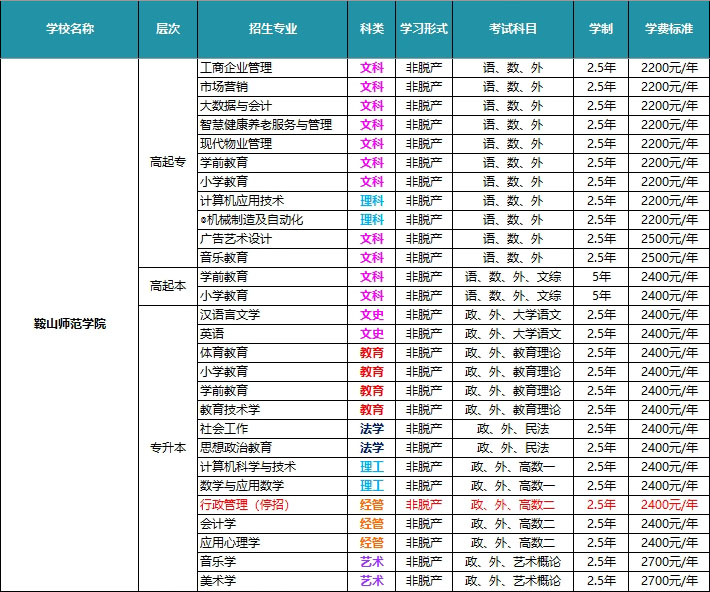Click the 汉语言文学 major cell
This screenshot has height=592, width=710.
coord(273,315)
